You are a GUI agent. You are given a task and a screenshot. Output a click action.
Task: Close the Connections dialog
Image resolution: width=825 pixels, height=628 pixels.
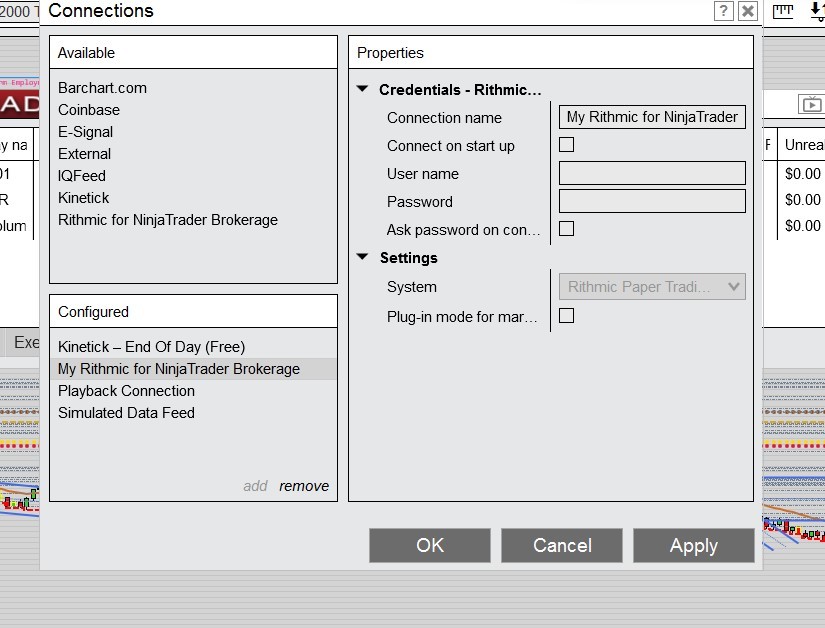tap(748, 11)
